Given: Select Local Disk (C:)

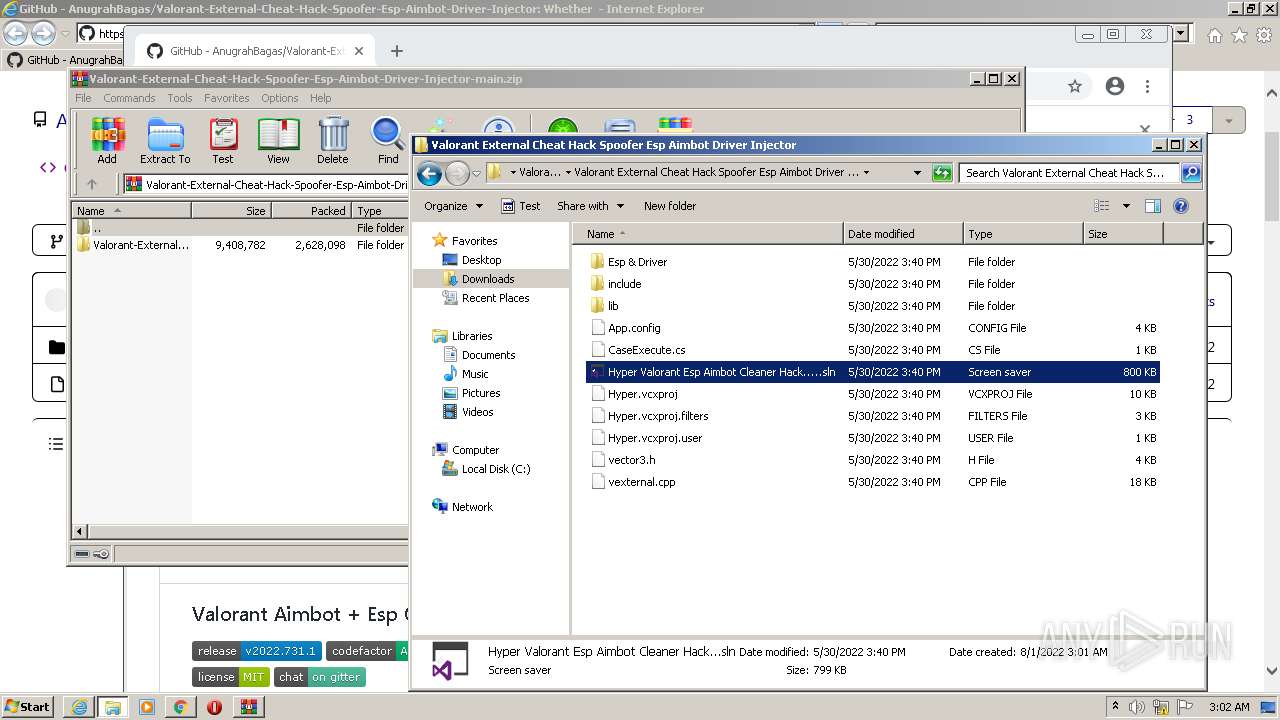Looking at the screenshot, I should (496, 469).
